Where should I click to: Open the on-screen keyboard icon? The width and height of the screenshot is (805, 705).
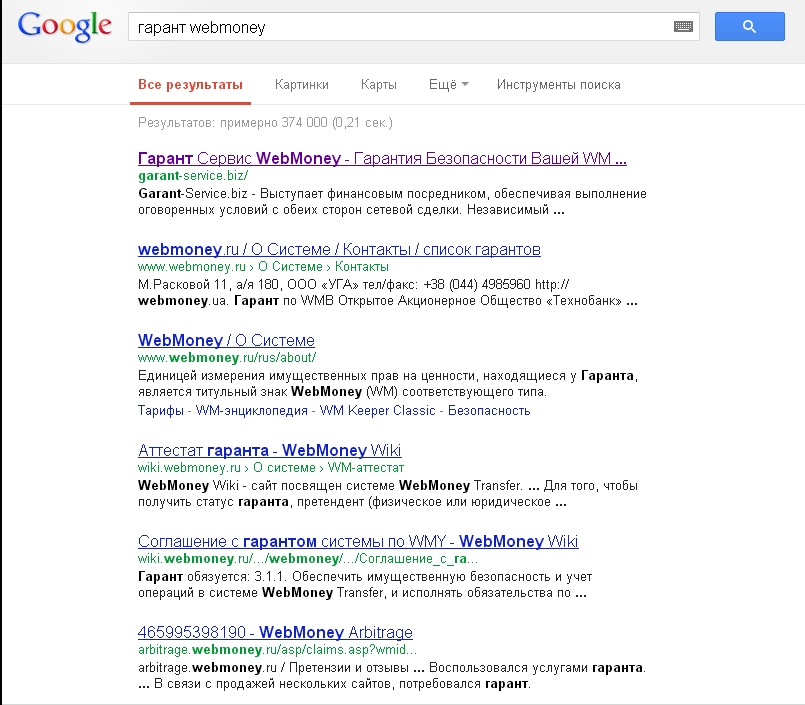click(683, 28)
